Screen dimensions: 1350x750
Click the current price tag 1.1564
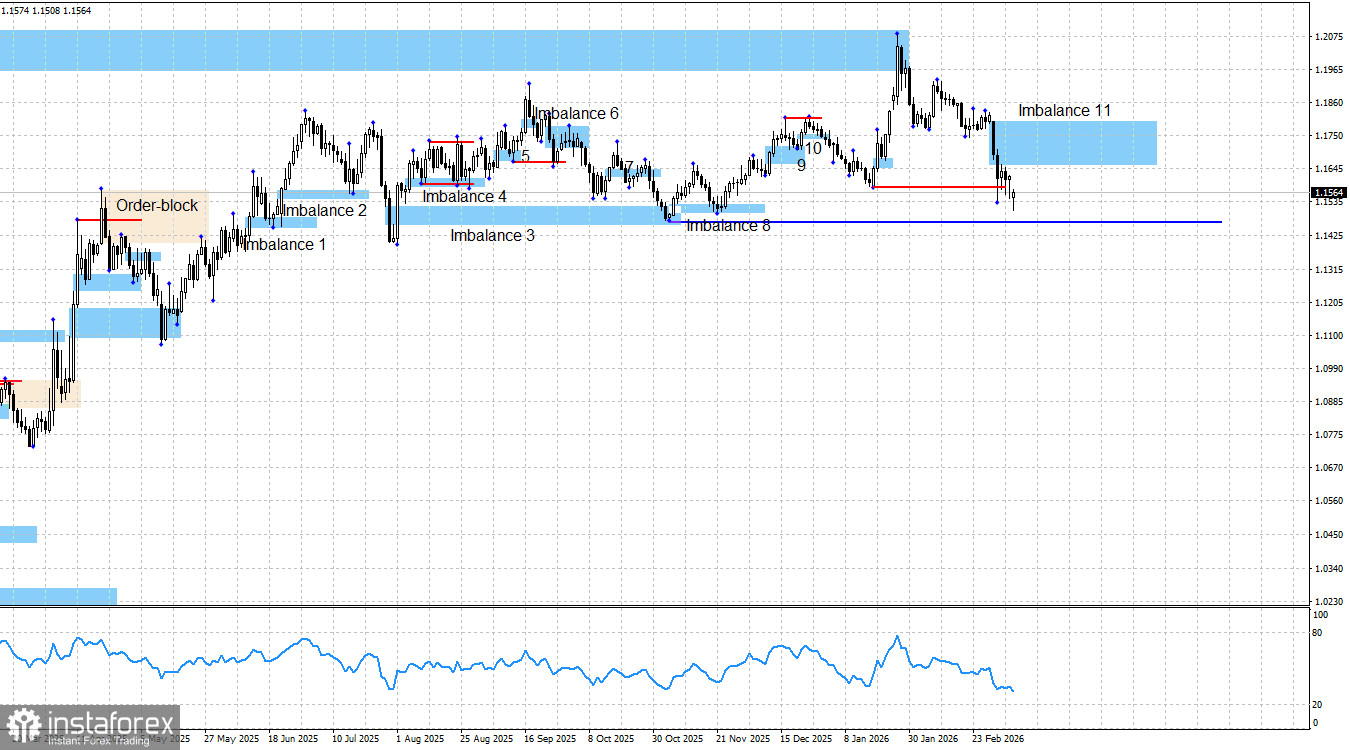1328,193
